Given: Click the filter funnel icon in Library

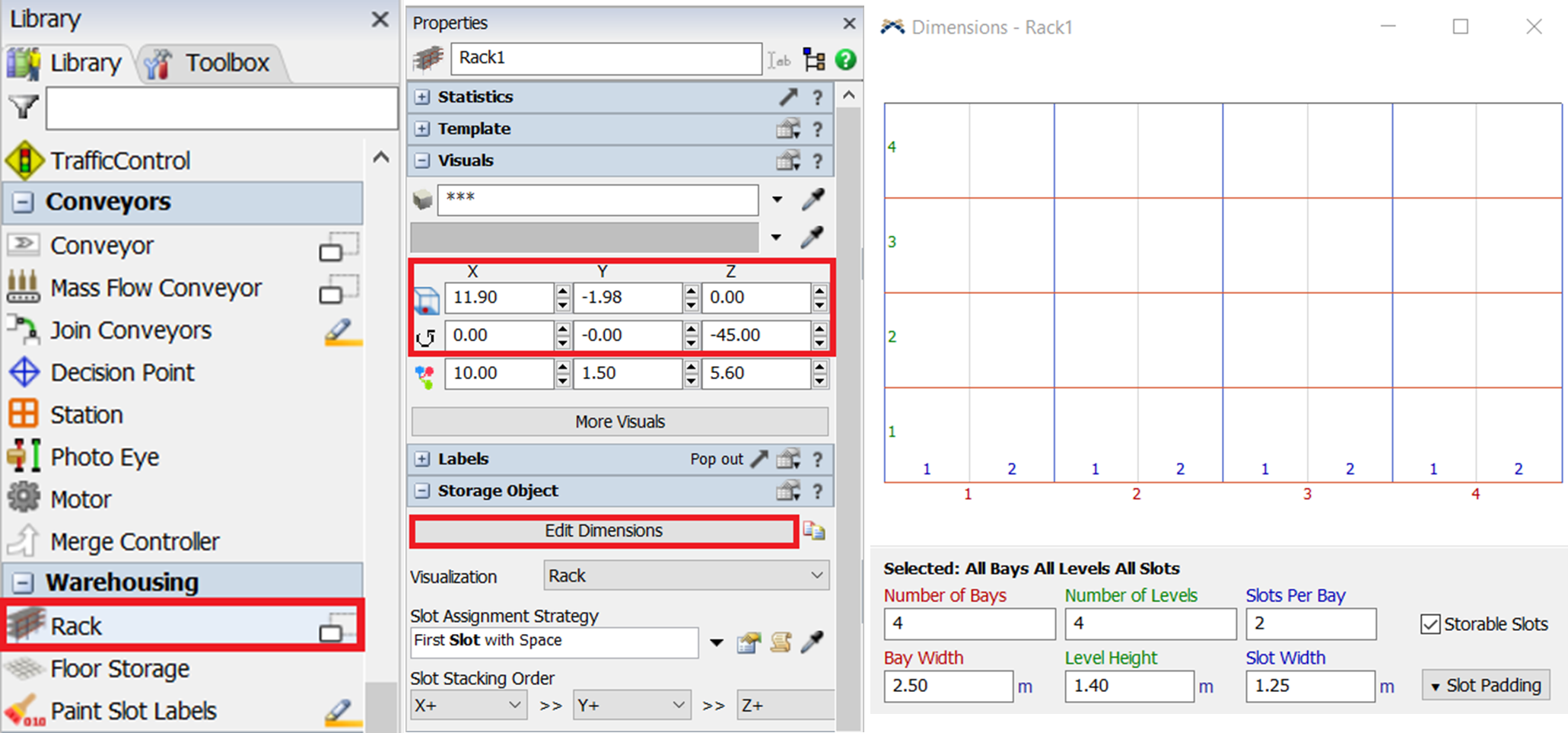Looking at the screenshot, I should [x=23, y=107].
